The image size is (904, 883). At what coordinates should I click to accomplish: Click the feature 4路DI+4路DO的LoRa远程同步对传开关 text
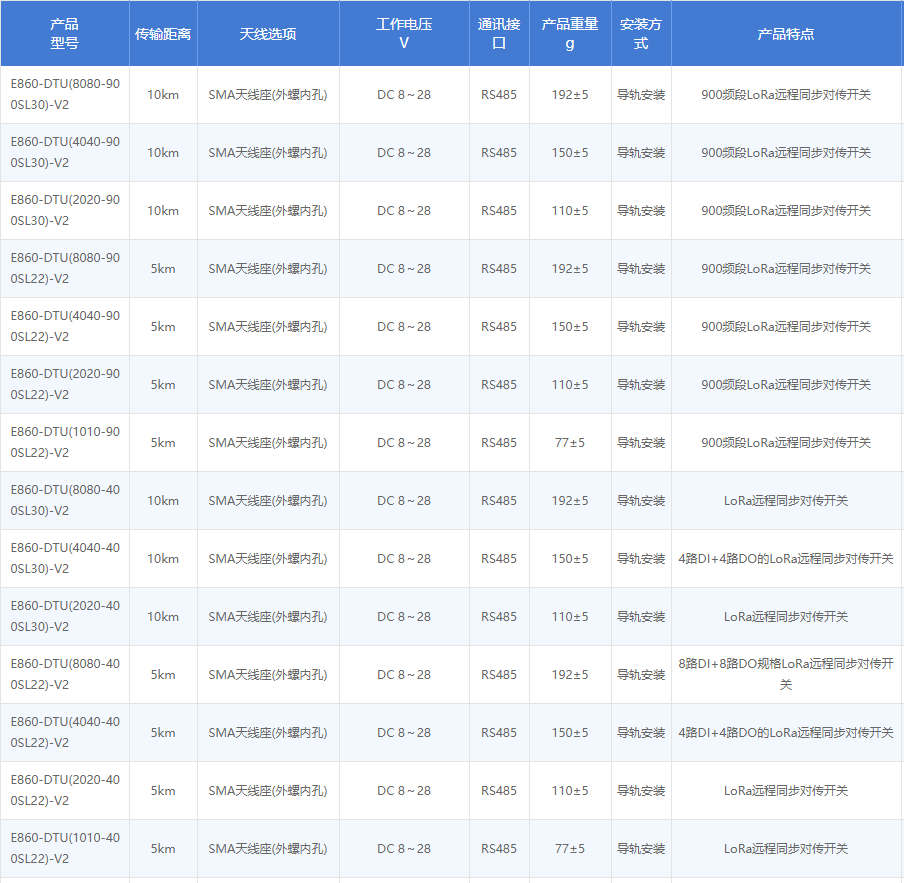pos(786,558)
